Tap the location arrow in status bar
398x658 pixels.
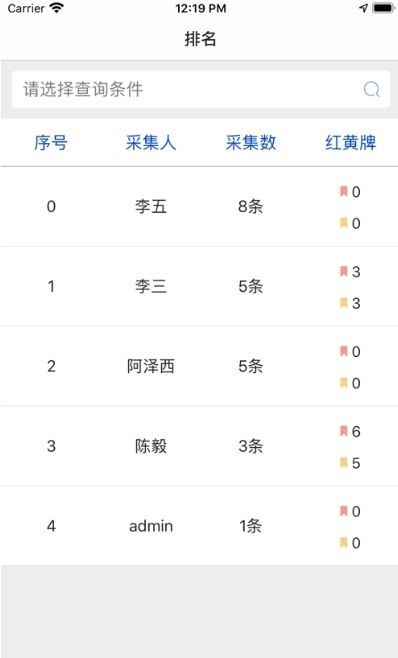point(364,8)
